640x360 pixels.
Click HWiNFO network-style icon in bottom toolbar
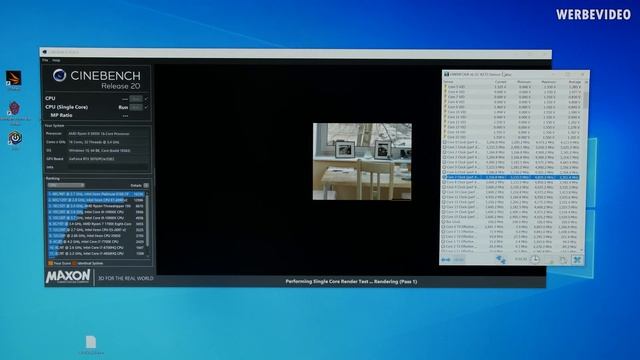click(x=501, y=260)
